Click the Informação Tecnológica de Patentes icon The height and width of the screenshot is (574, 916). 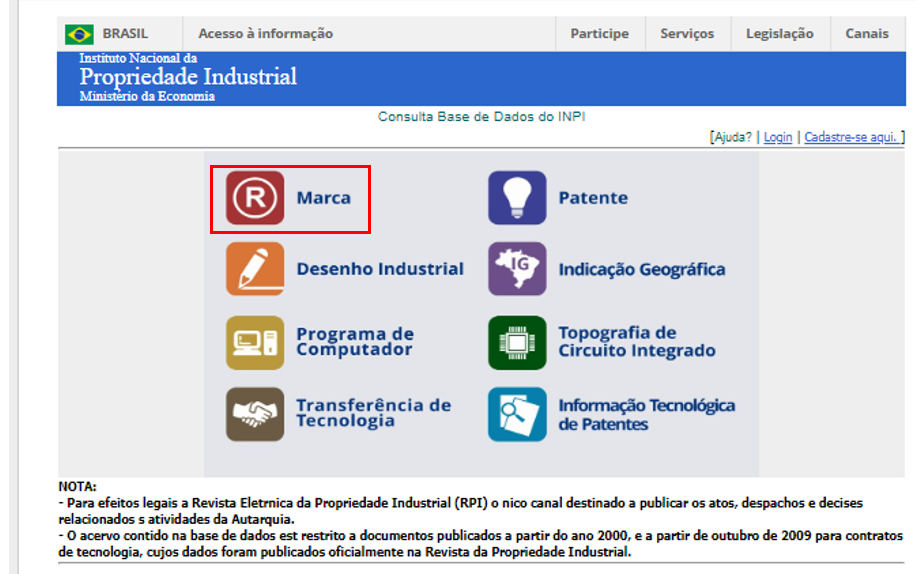(x=517, y=414)
